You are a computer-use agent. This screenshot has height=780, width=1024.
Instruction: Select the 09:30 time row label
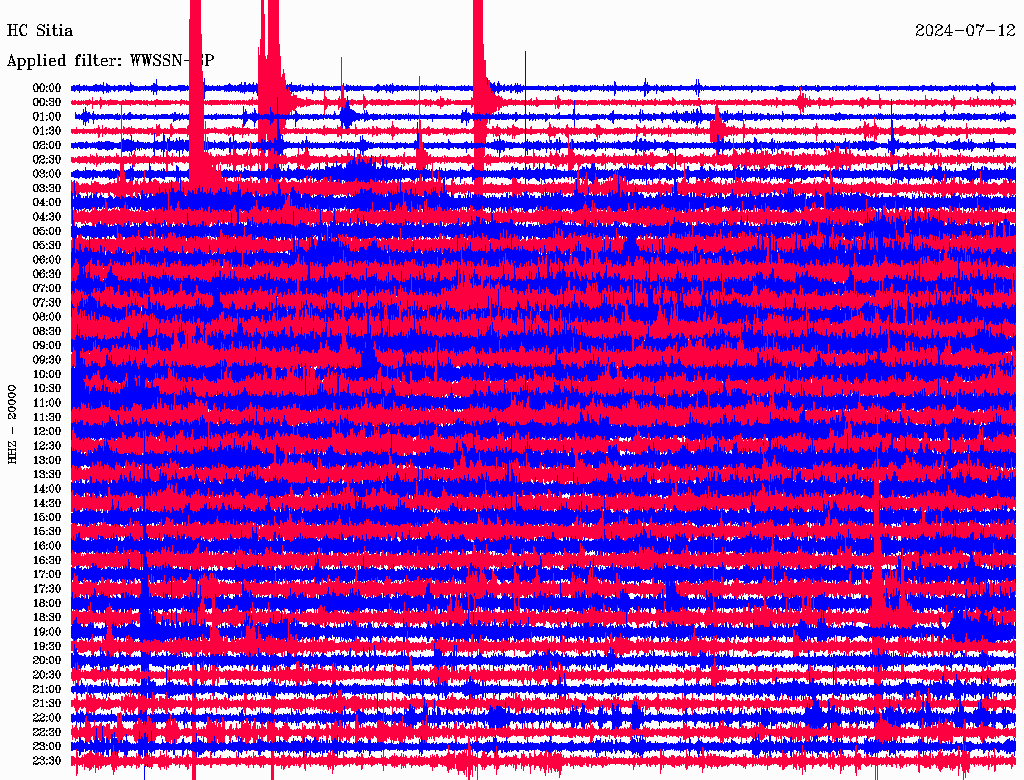click(47, 359)
